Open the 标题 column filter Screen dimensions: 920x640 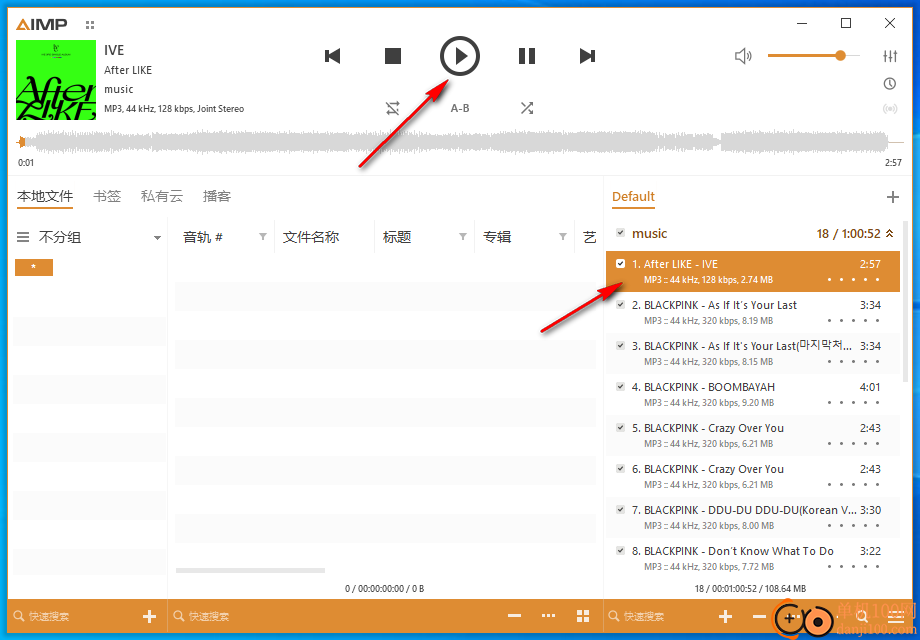463,237
